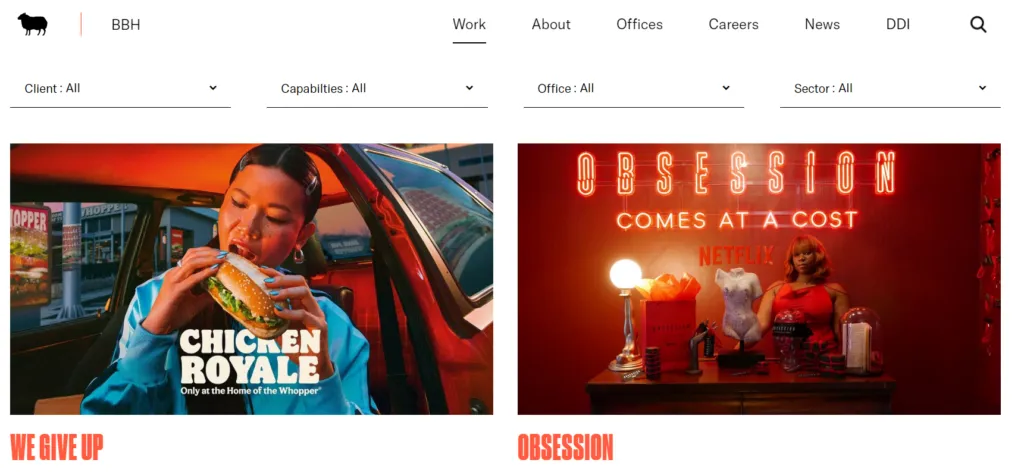Visit the News section

tap(822, 25)
